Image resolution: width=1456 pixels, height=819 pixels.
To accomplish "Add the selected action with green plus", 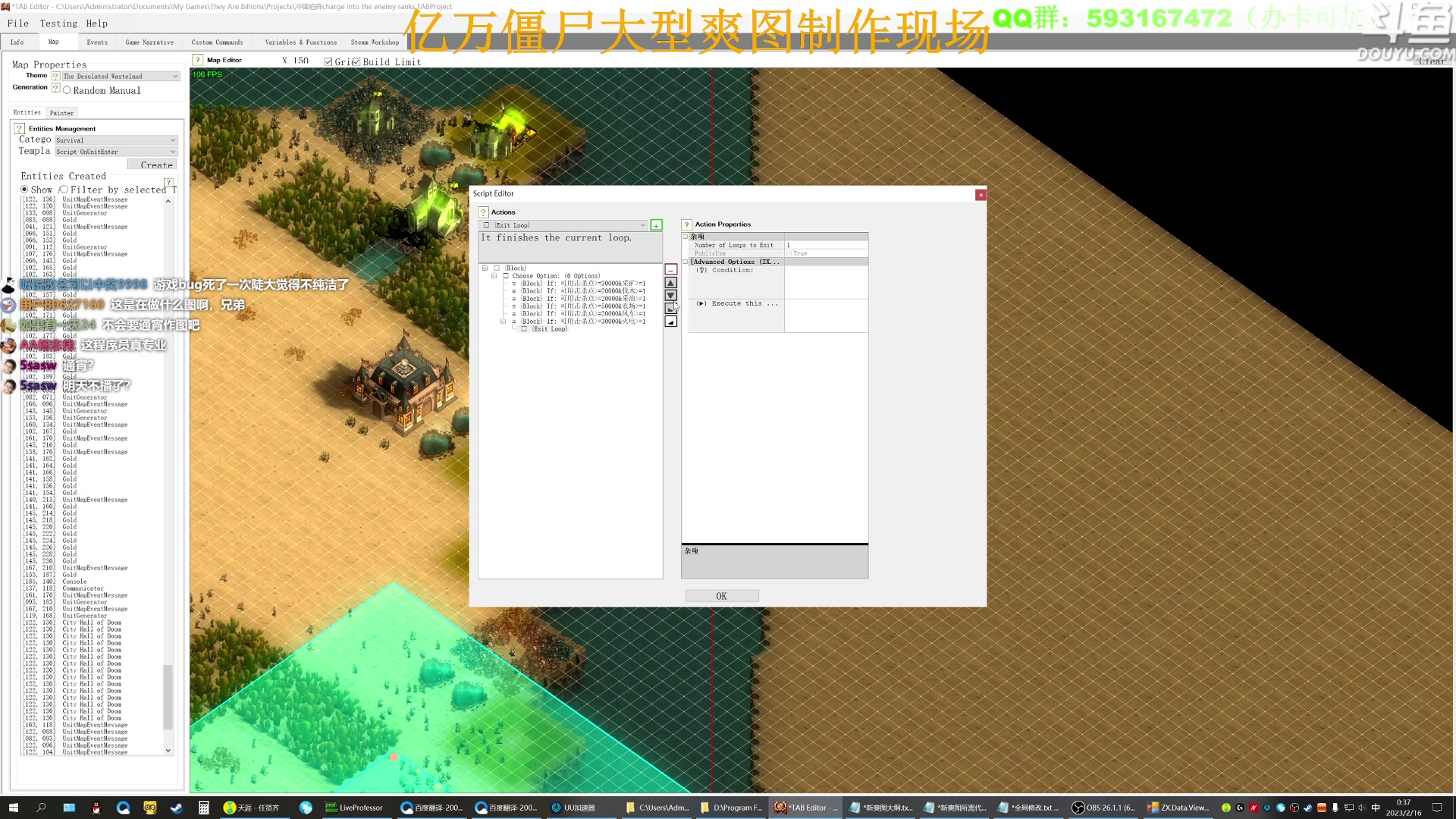I will click(x=656, y=225).
